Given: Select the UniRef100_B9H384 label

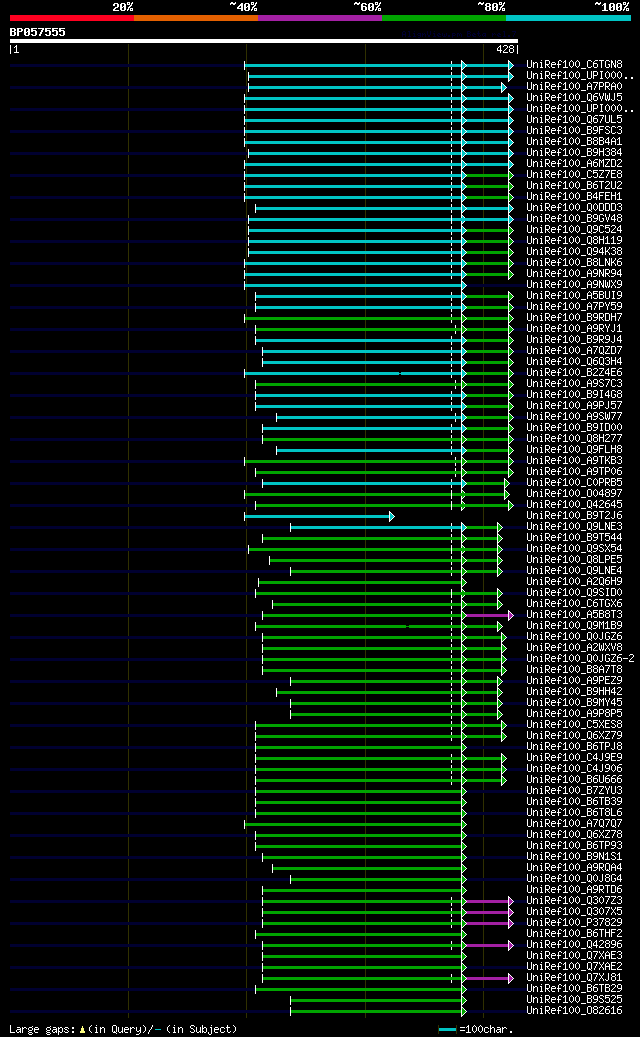Looking at the screenshot, I should point(574,153).
